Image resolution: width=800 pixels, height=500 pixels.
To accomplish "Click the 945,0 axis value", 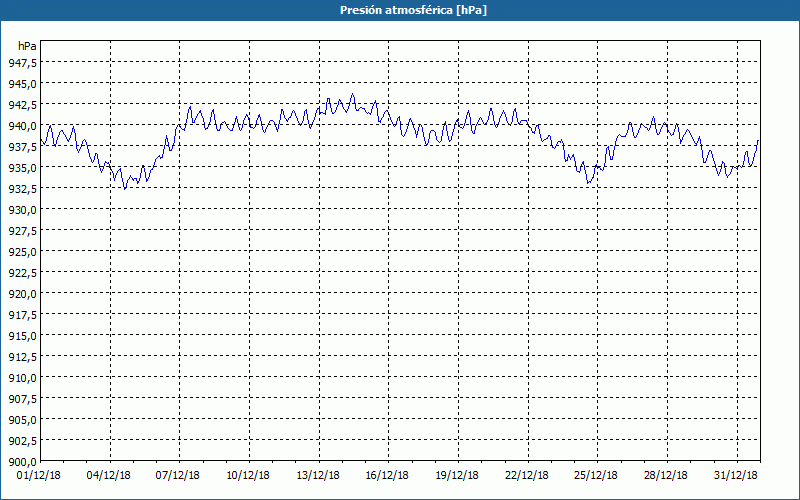I will pos(22,83).
